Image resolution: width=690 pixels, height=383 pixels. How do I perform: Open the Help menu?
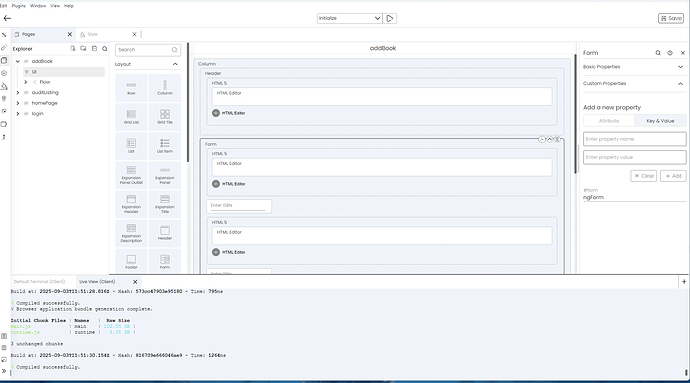point(69,6)
